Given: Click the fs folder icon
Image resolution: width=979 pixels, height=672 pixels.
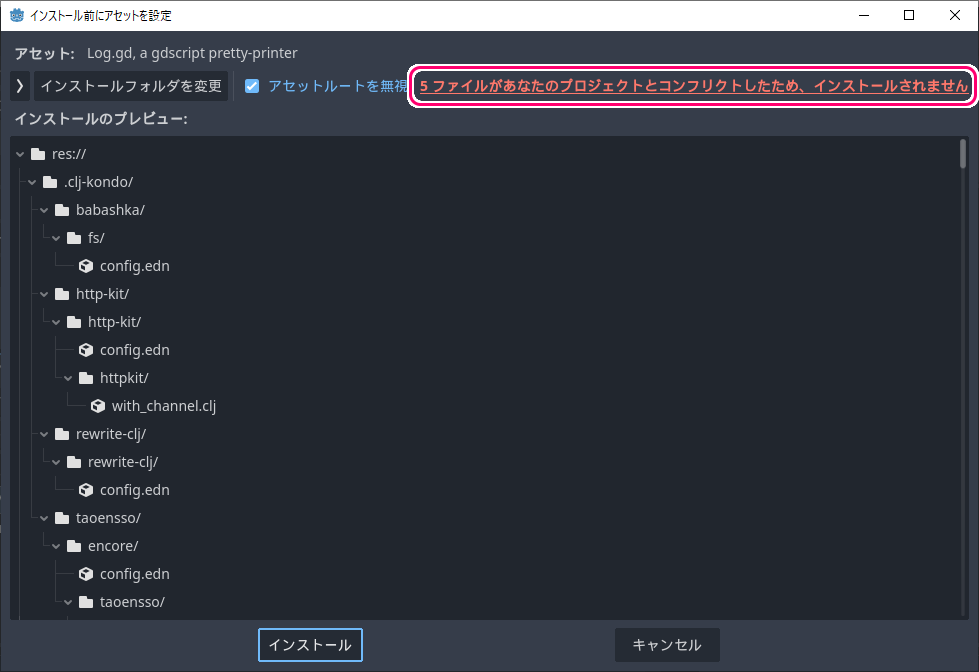Looking at the screenshot, I should 74,238.
